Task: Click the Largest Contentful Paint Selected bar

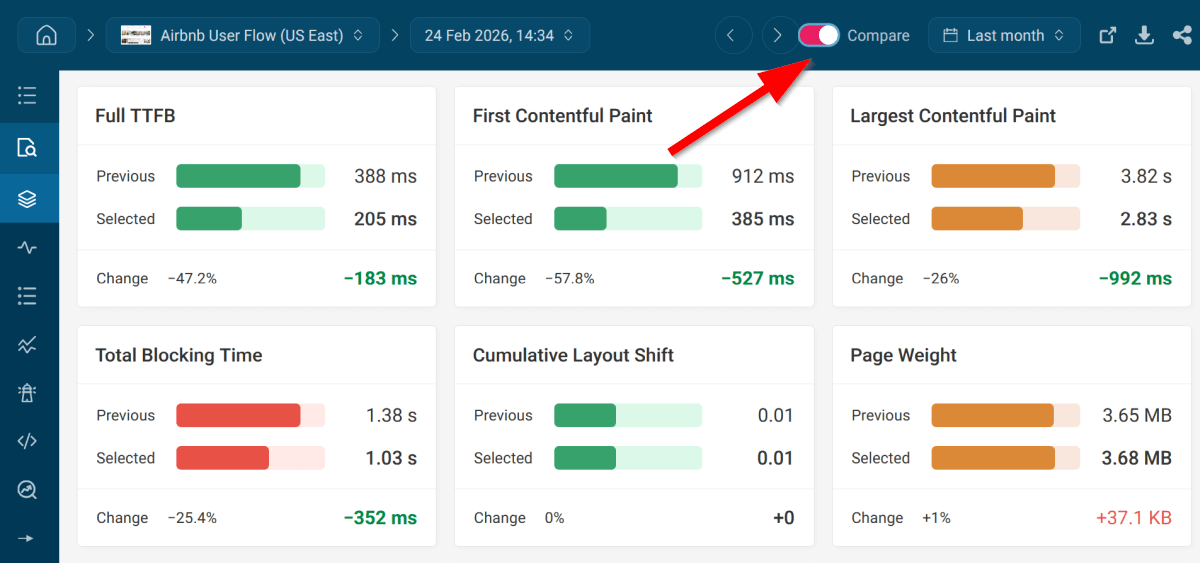Action: pyautogui.click(x=1006, y=219)
